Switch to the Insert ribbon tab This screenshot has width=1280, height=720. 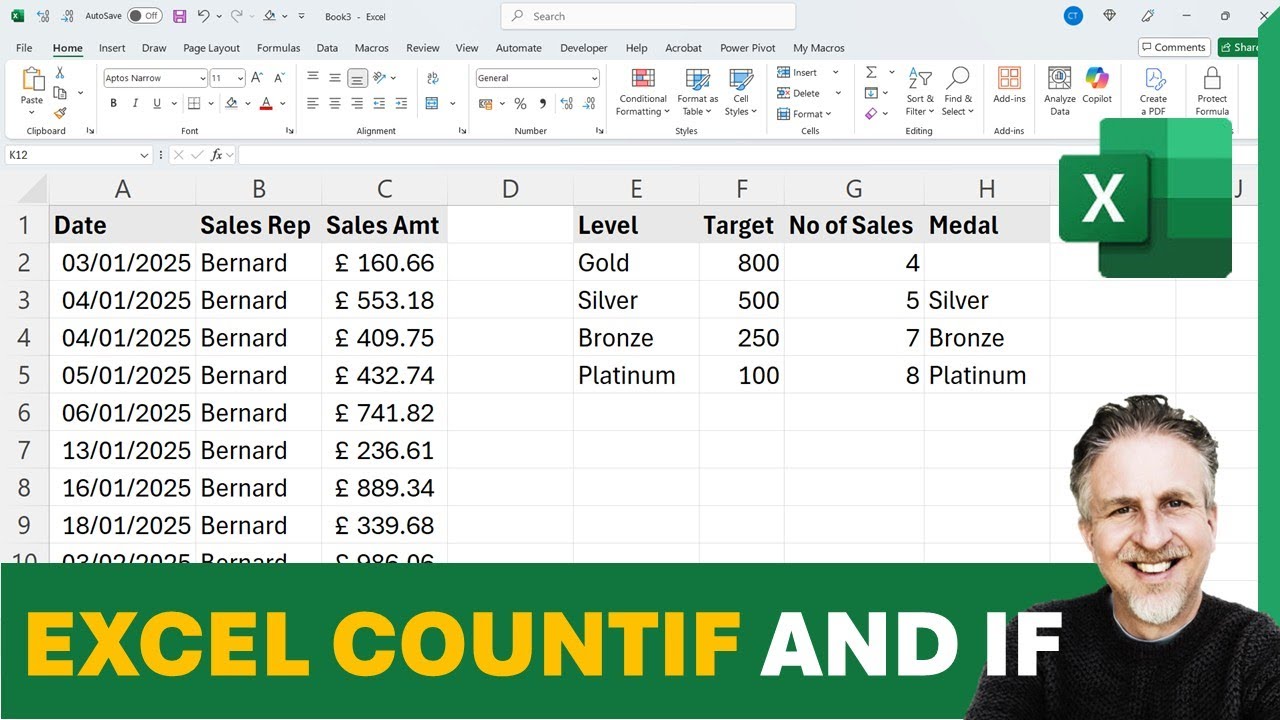tap(112, 48)
